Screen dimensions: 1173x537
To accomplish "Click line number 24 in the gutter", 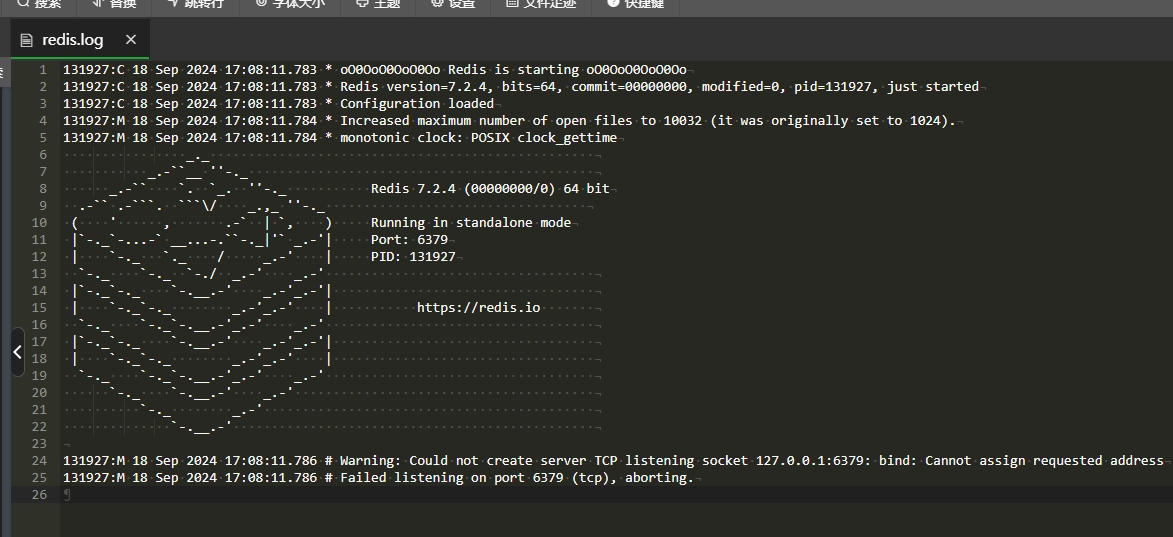I will [x=40, y=461].
